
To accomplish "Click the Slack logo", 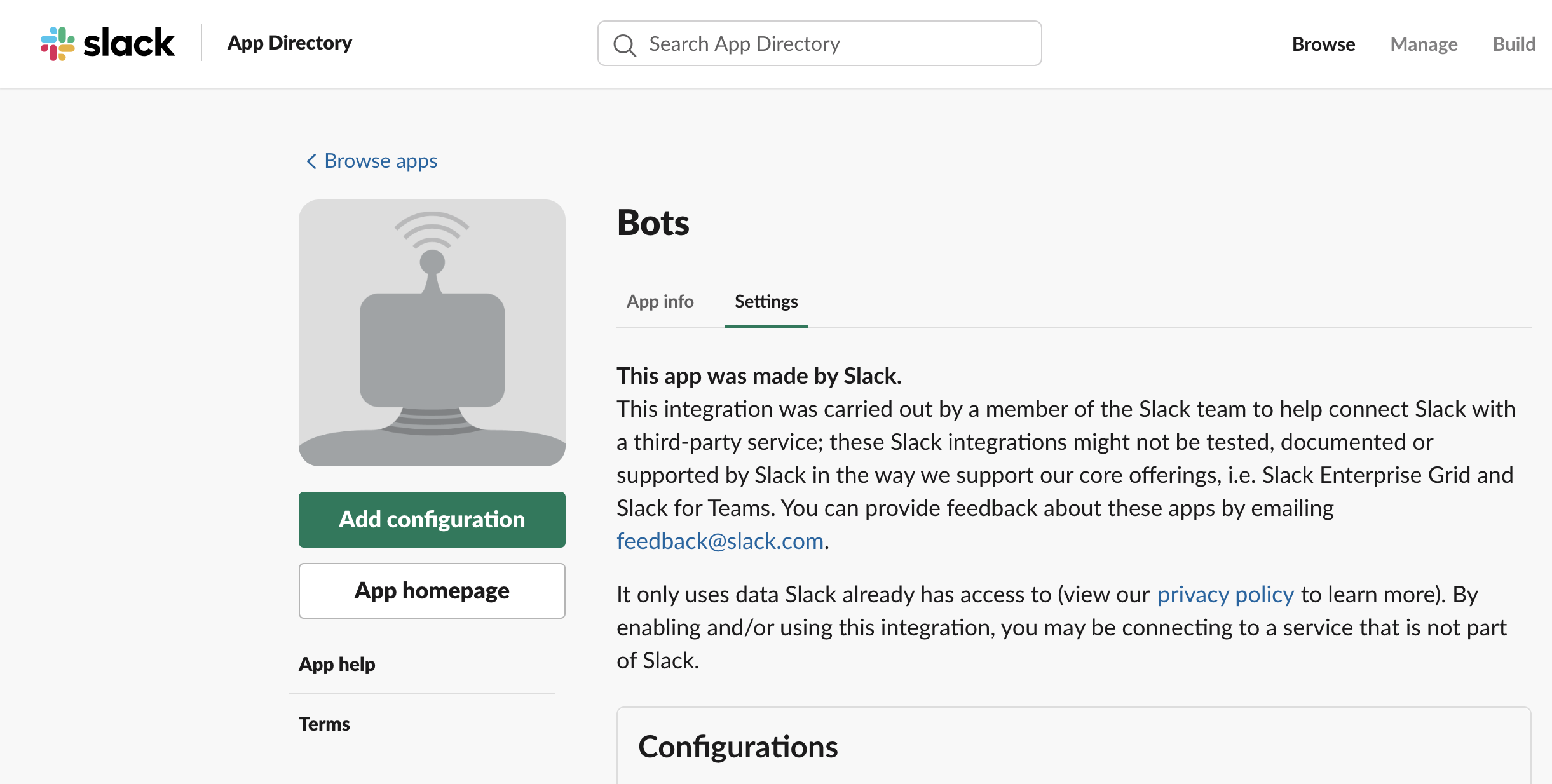I will [x=107, y=43].
